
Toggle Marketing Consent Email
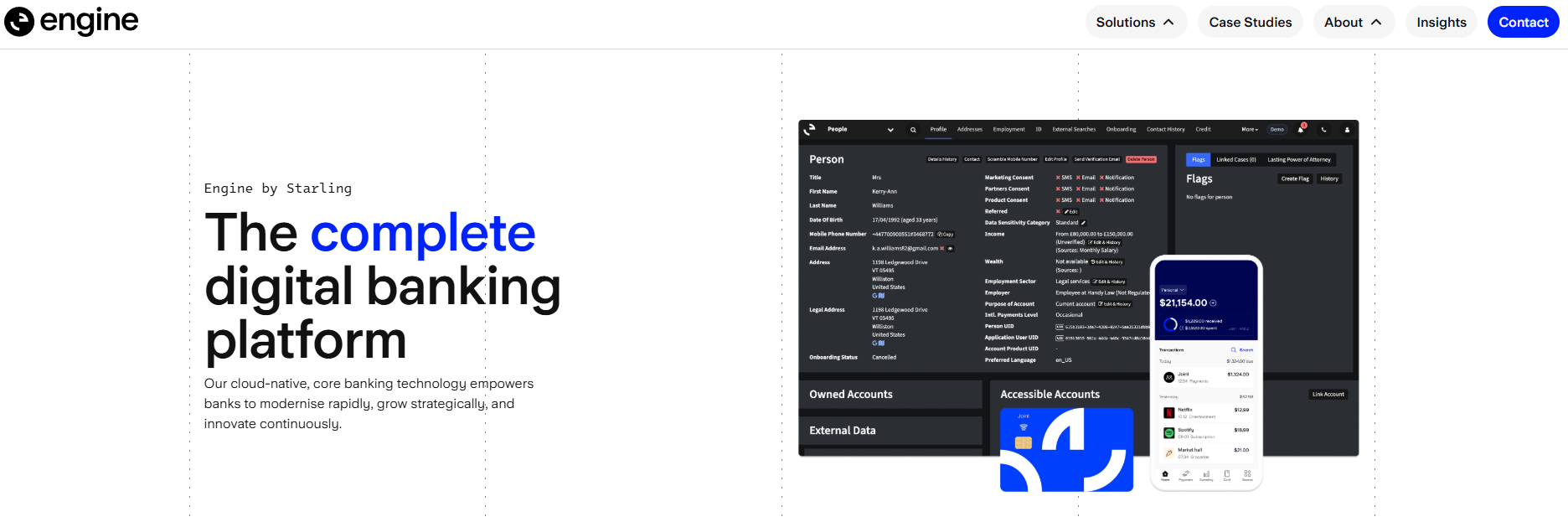tap(1086, 178)
